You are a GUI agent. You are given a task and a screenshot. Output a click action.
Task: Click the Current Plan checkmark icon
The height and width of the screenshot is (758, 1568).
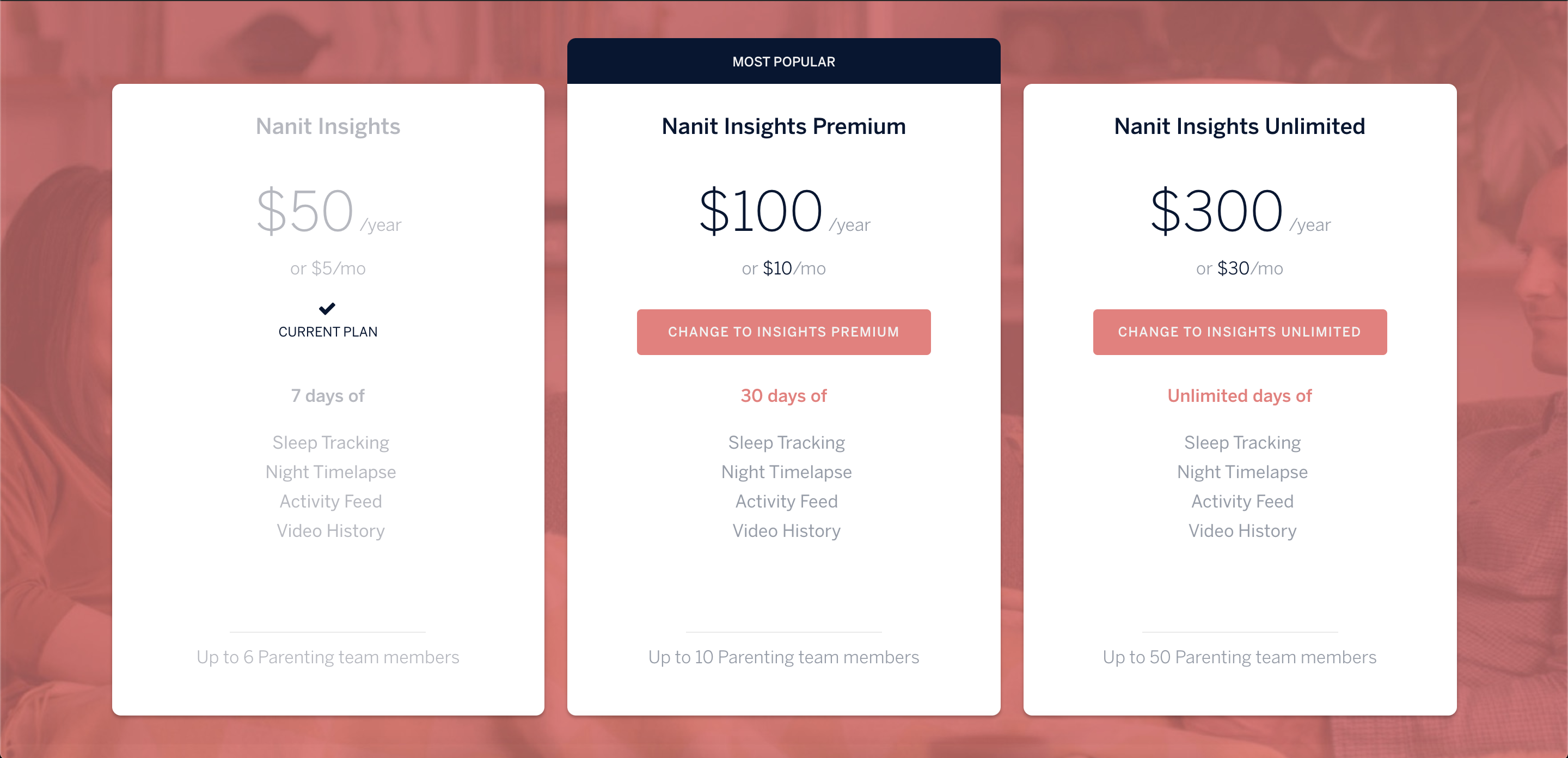(327, 309)
